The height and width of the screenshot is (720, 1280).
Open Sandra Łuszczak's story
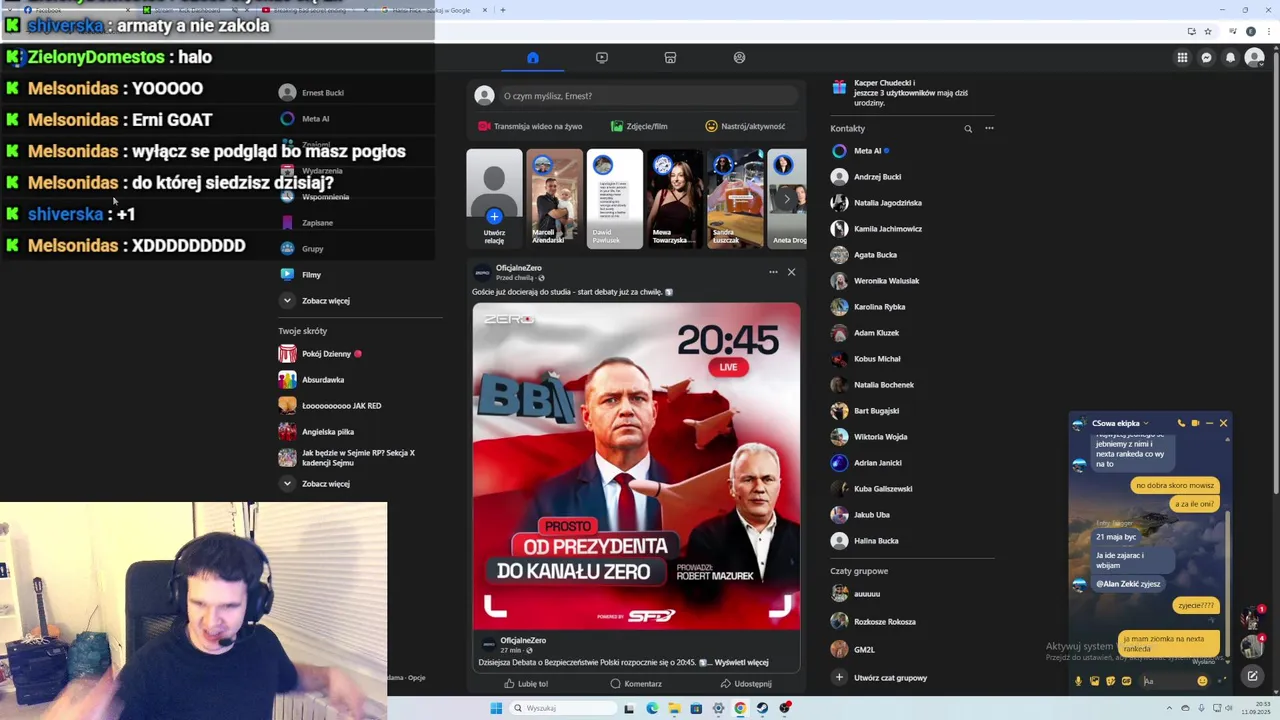pyautogui.click(x=735, y=198)
